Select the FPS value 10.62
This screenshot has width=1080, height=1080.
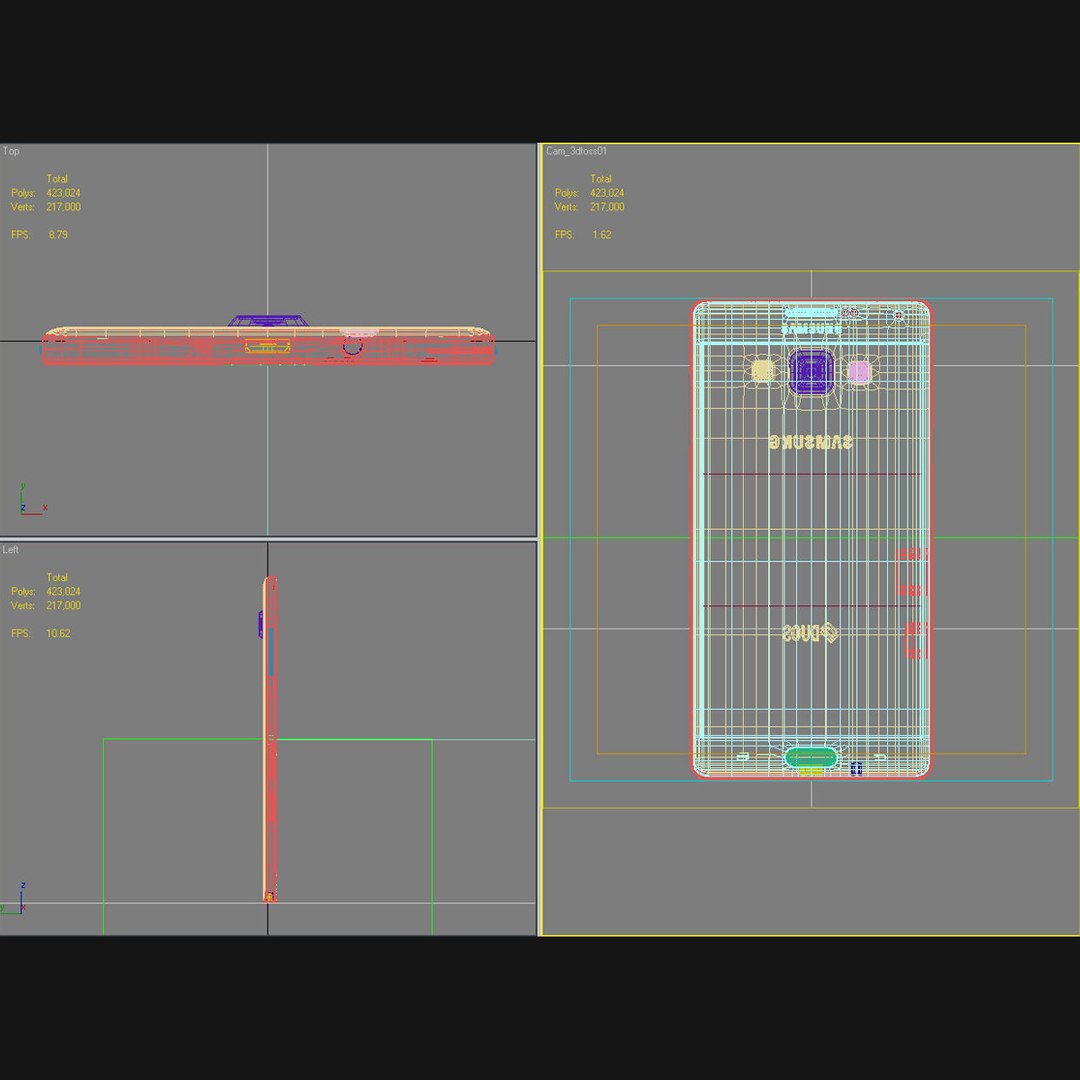click(58, 634)
